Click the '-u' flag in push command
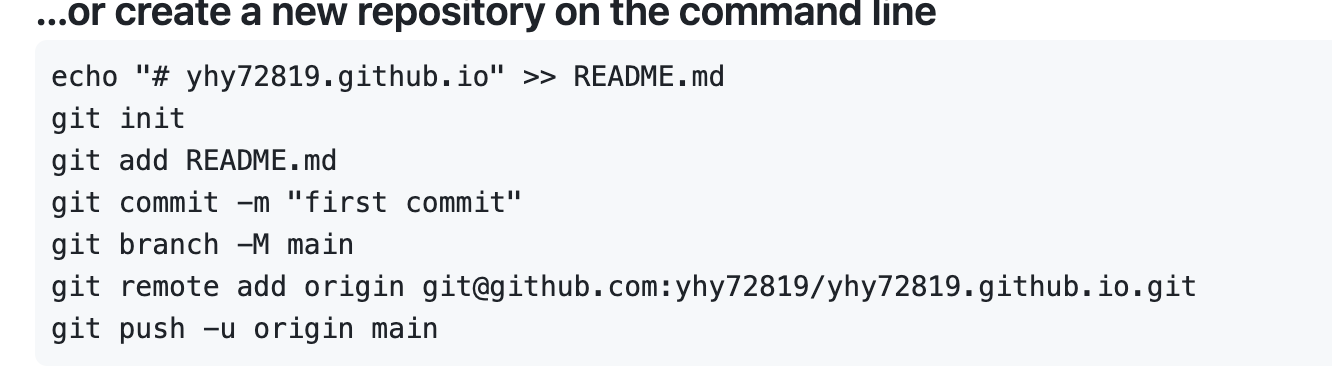 (219, 329)
